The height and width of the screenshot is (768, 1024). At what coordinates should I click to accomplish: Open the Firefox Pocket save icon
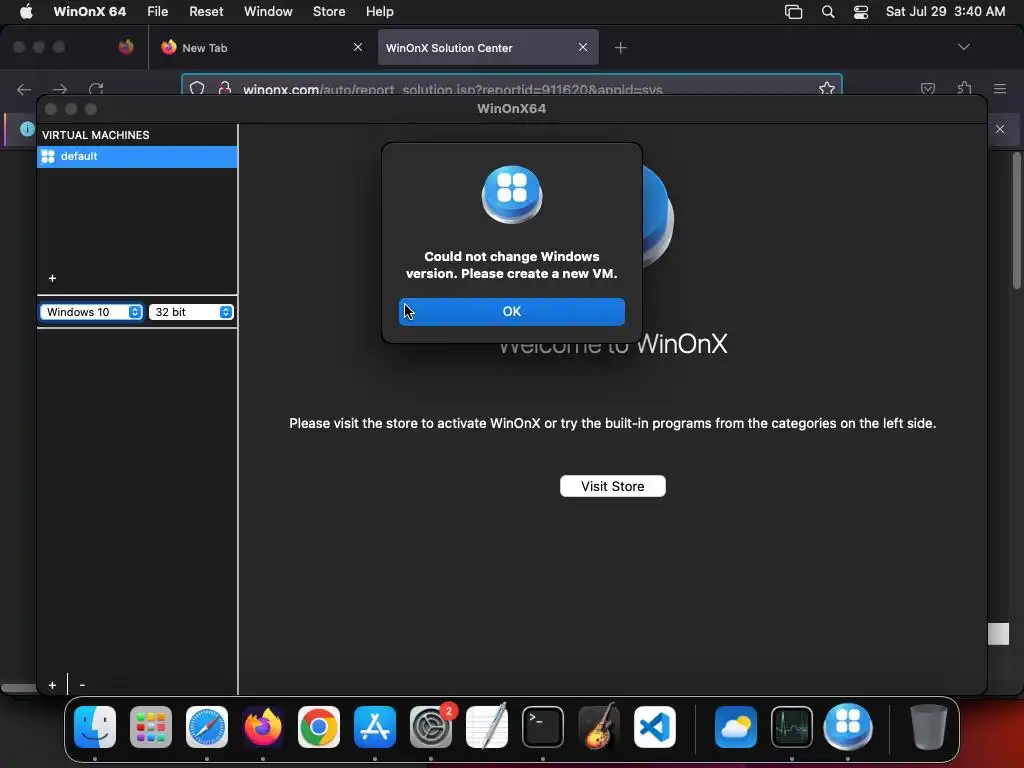(927, 88)
